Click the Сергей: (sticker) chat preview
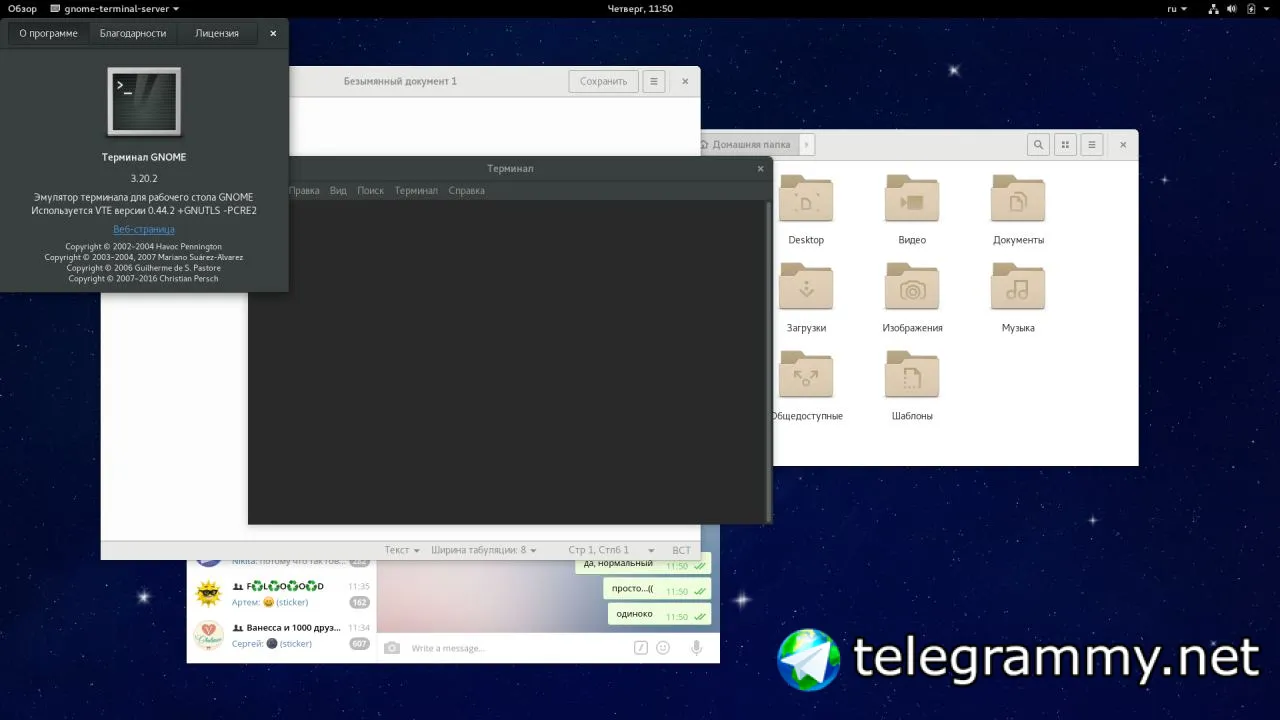 coord(272,643)
